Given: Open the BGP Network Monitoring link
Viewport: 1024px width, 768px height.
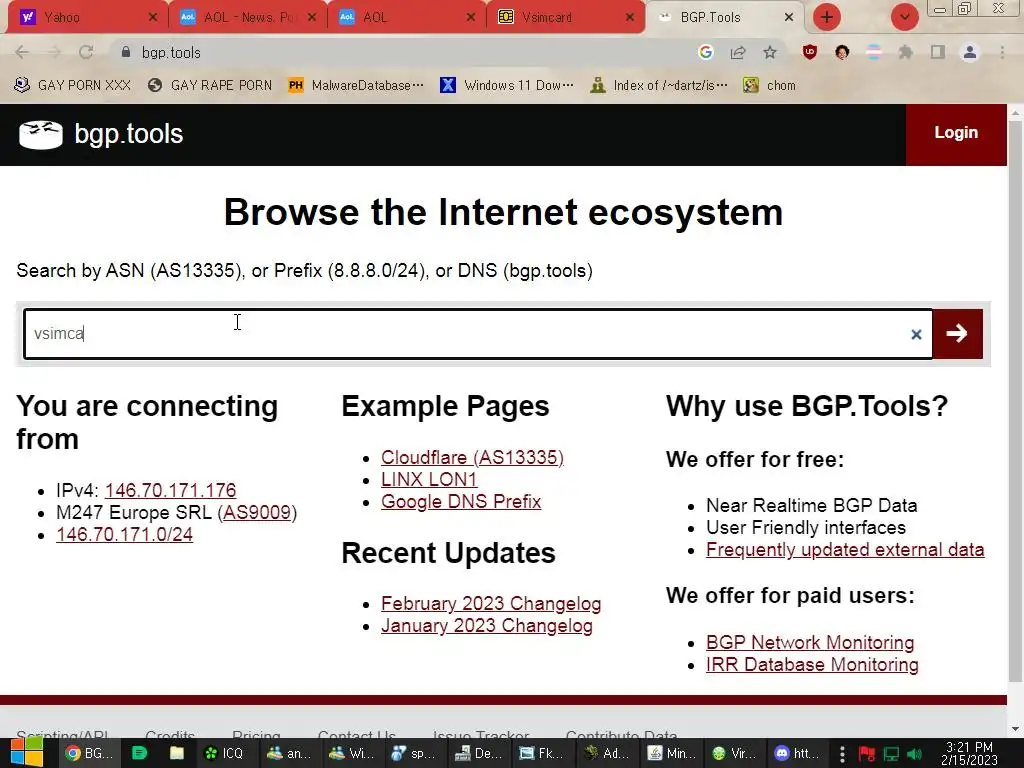Looking at the screenshot, I should click(810, 643).
